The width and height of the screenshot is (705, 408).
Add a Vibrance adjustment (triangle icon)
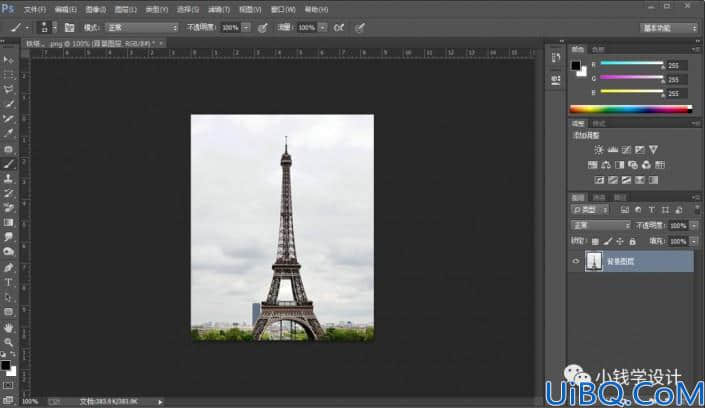(x=653, y=150)
